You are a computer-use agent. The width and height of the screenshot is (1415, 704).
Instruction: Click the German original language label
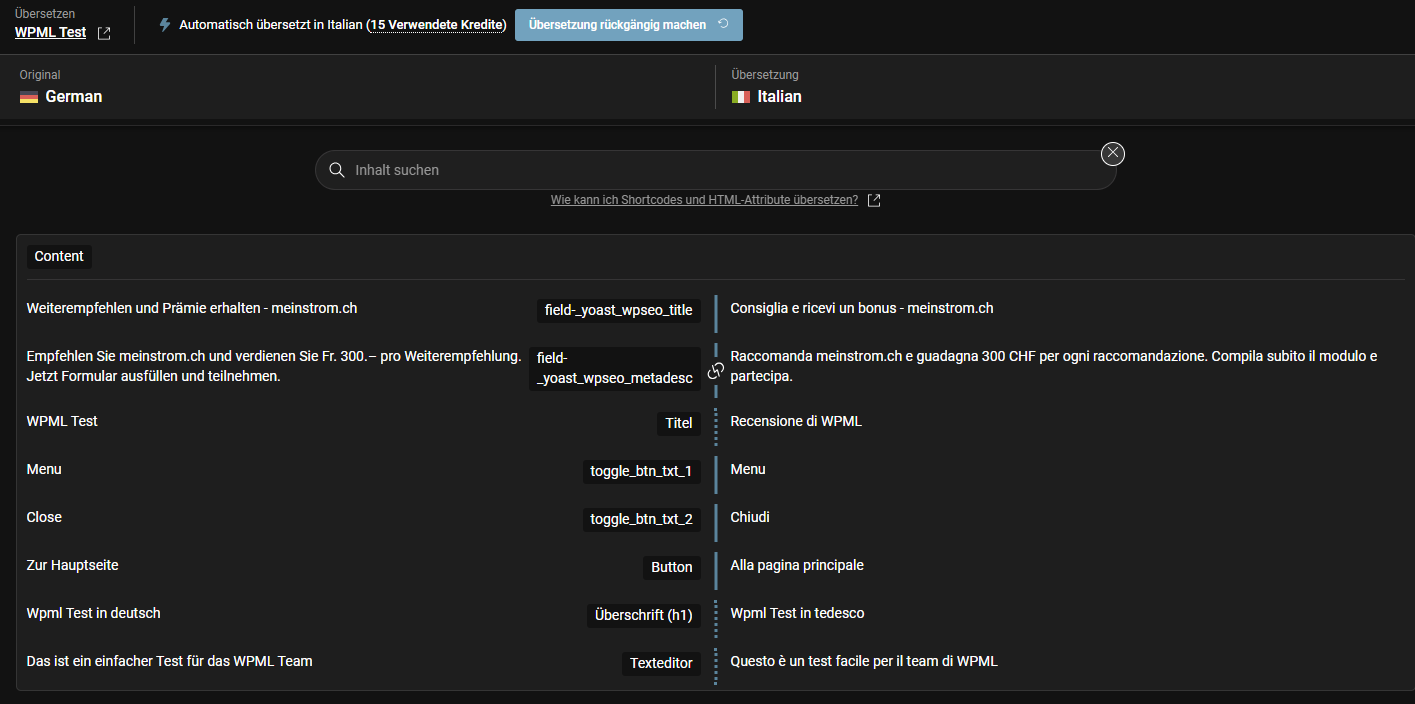pos(74,97)
